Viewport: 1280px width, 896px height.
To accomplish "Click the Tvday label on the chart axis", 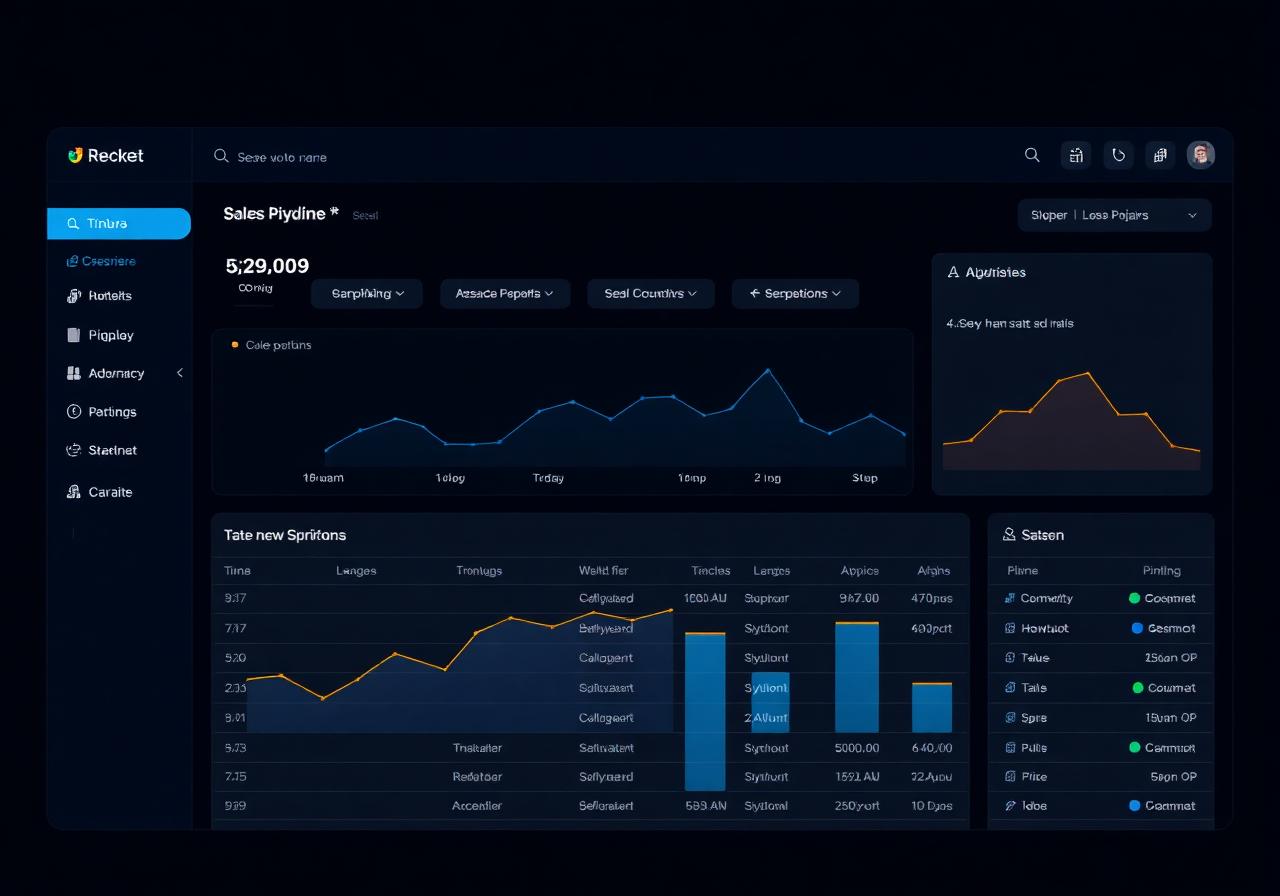I will tap(548, 478).
